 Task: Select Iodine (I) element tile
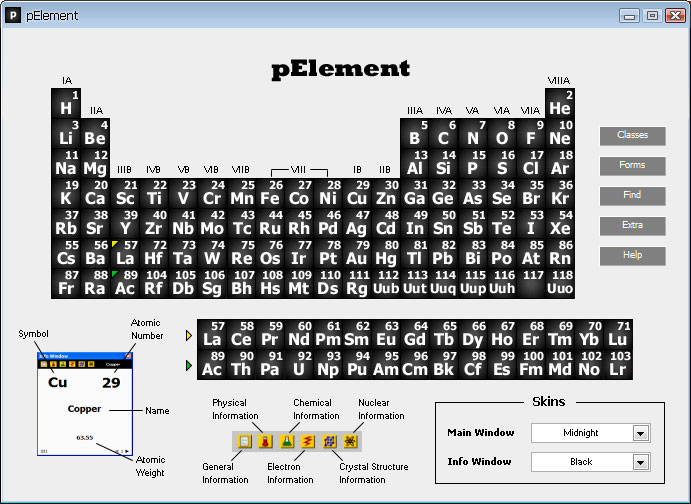[x=531, y=223]
